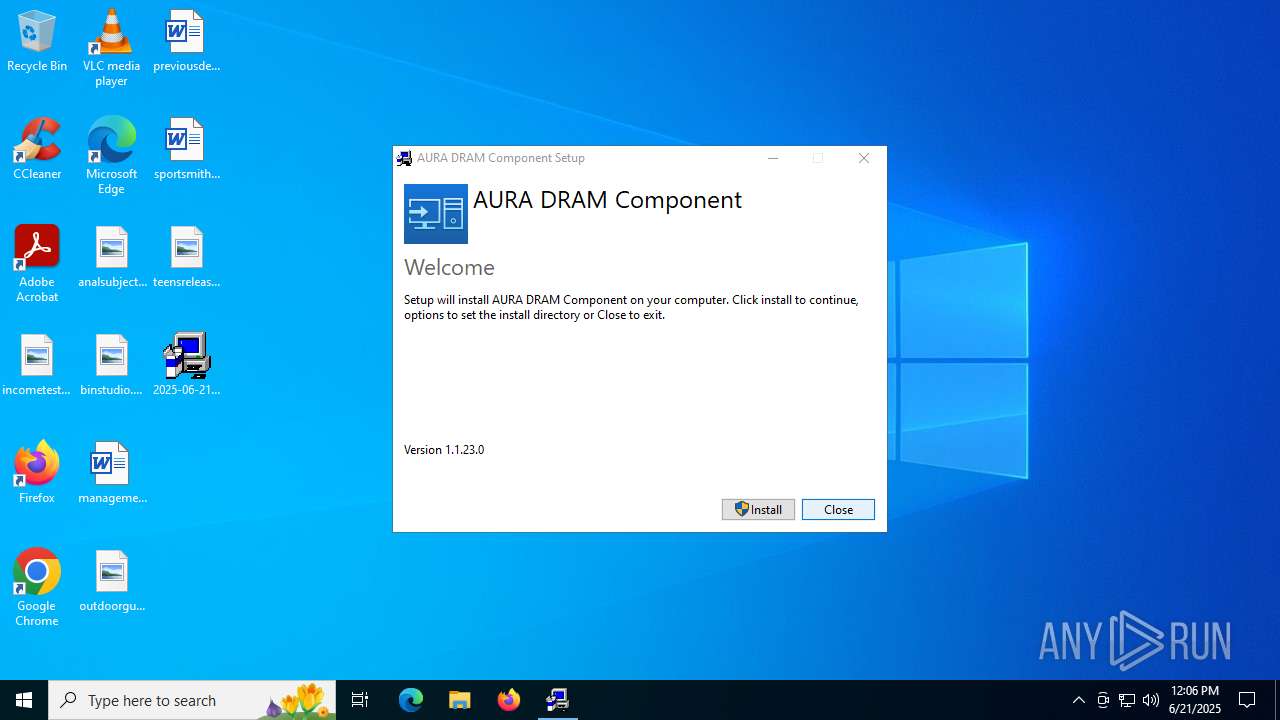Select the previousde... Word document

186,42
